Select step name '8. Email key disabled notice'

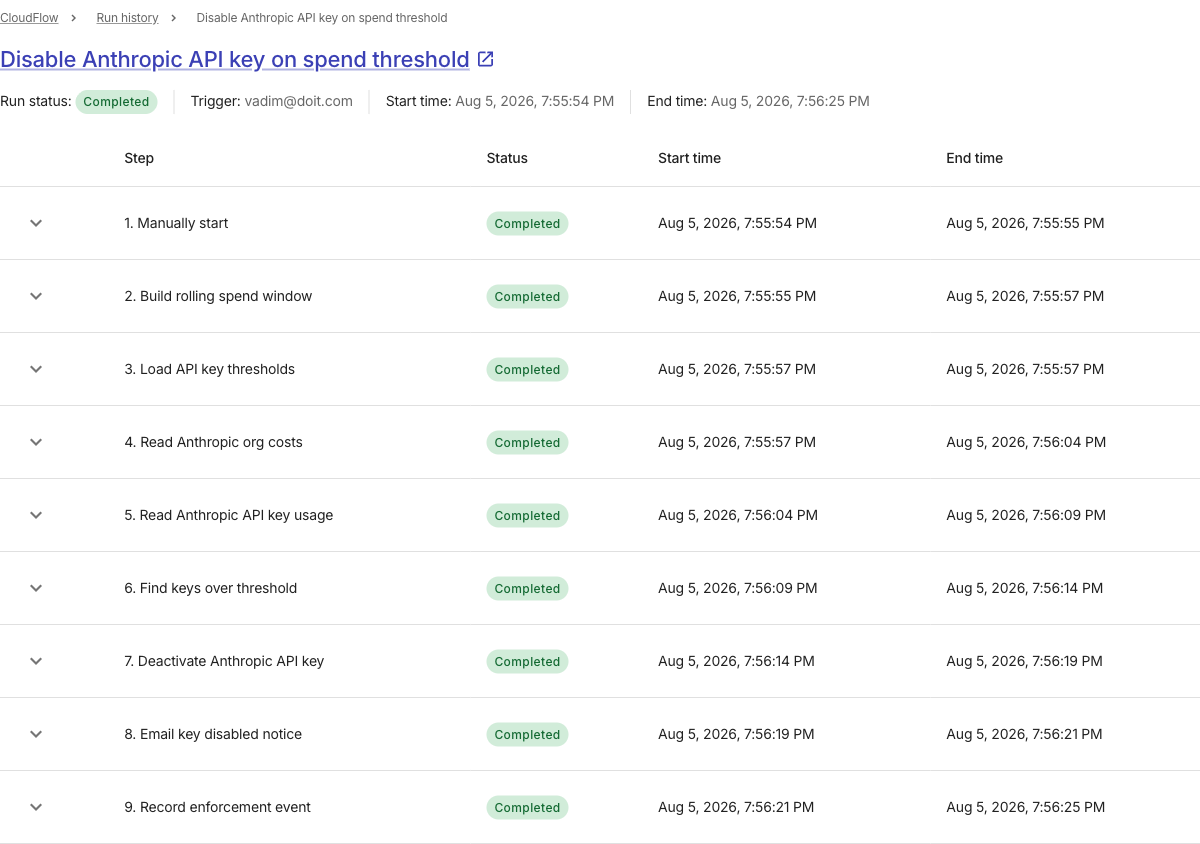(213, 734)
